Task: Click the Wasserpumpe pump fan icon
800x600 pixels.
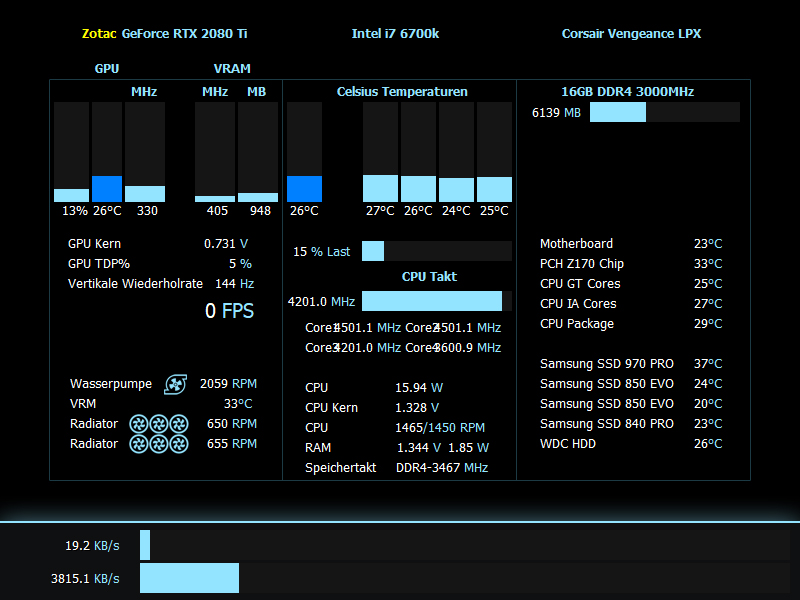Action: pyautogui.click(x=176, y=384)
